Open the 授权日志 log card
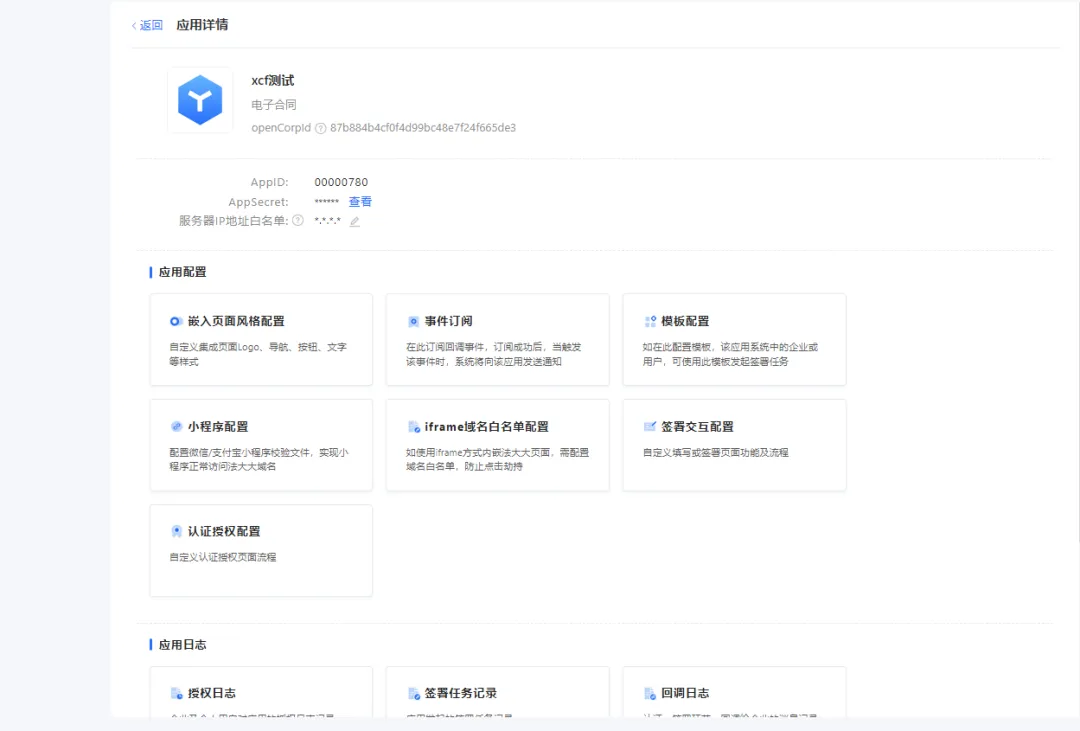 tap(260, 693)
